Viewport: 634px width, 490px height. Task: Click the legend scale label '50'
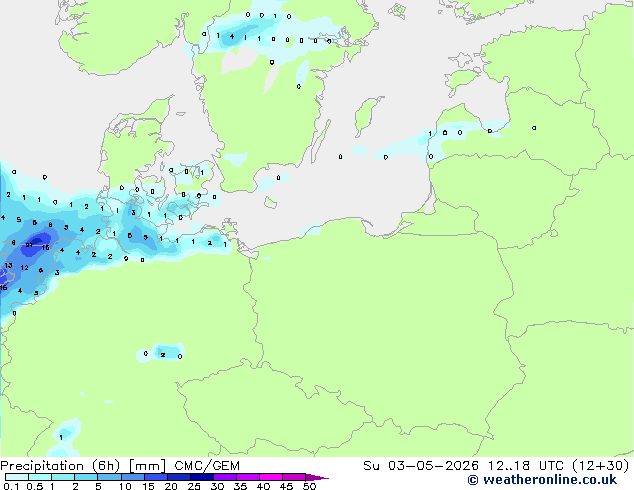point(309,486)
